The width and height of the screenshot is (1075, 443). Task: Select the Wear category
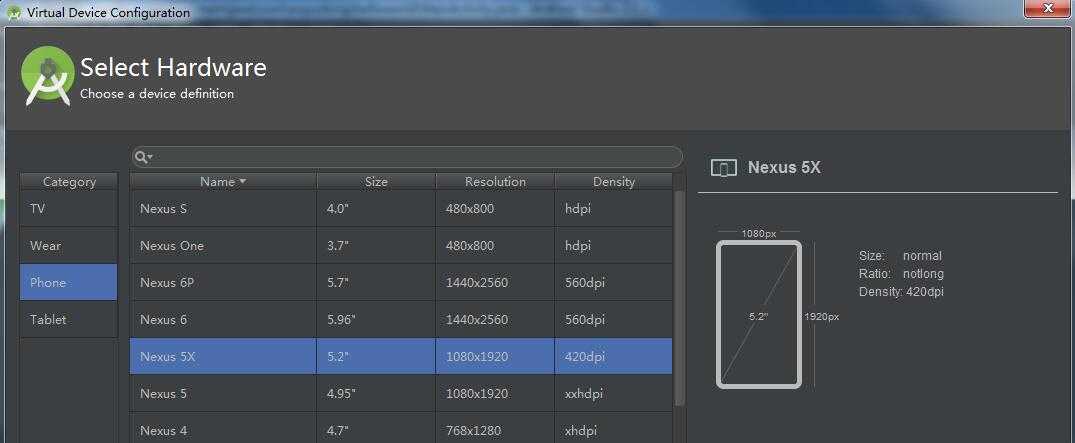click(69, 246)
